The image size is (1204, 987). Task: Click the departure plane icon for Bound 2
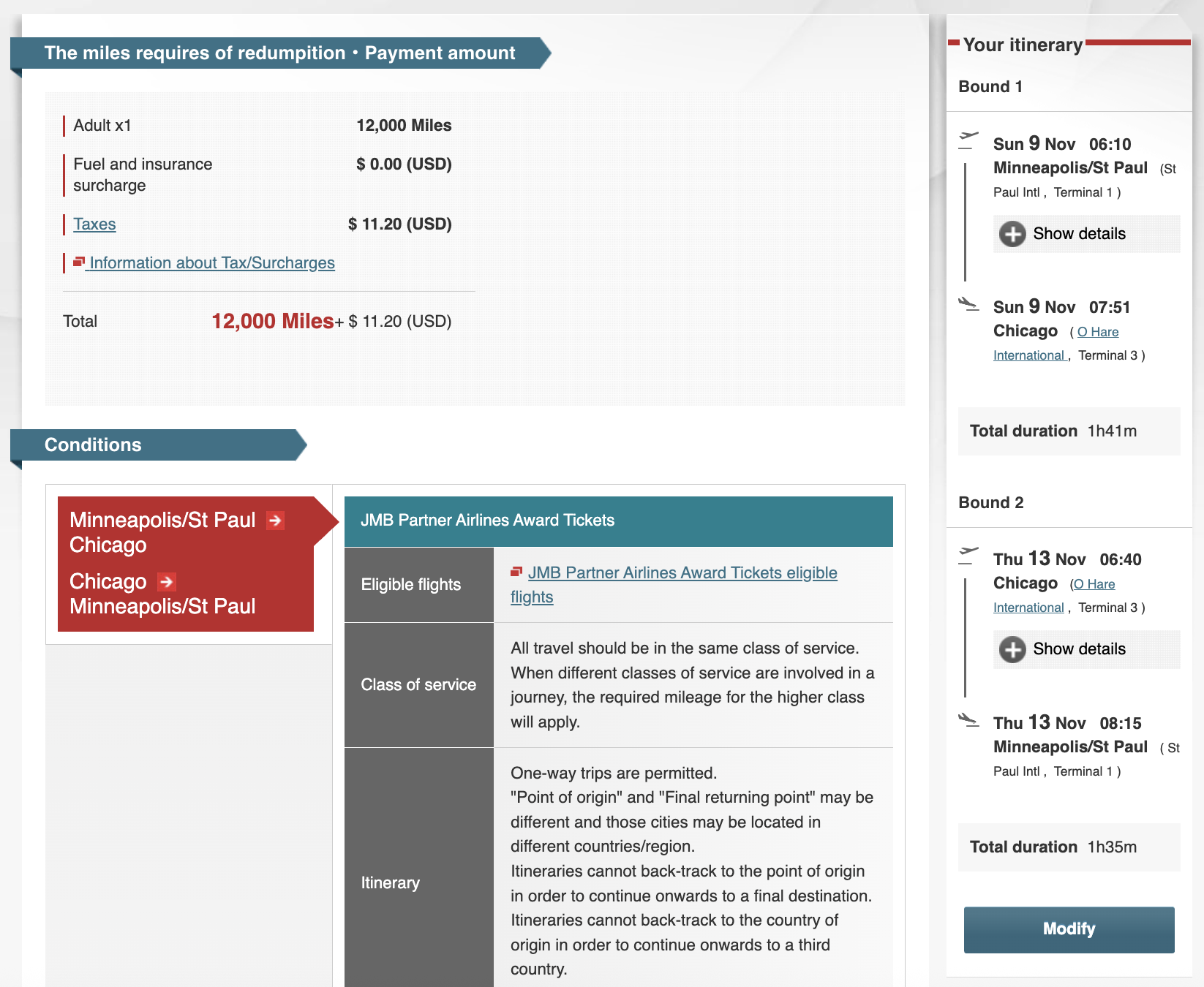click(968, 554)
